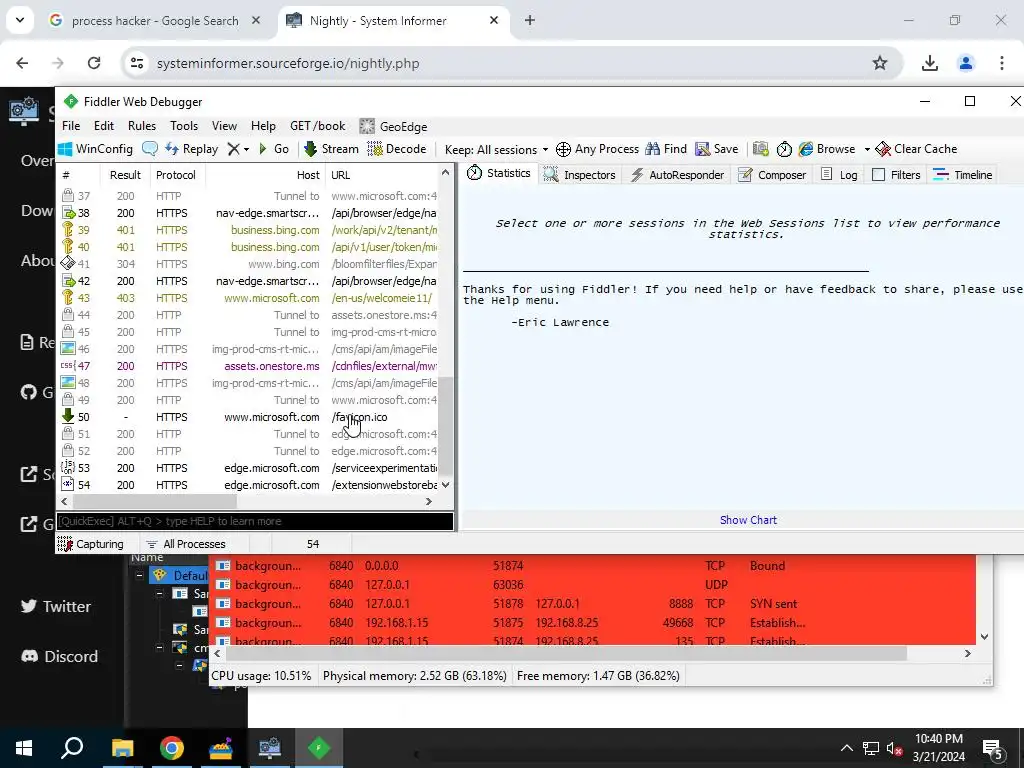Collapse the Default tree node
Screen dimensions: 1024x768
click(x=139, y=575)
